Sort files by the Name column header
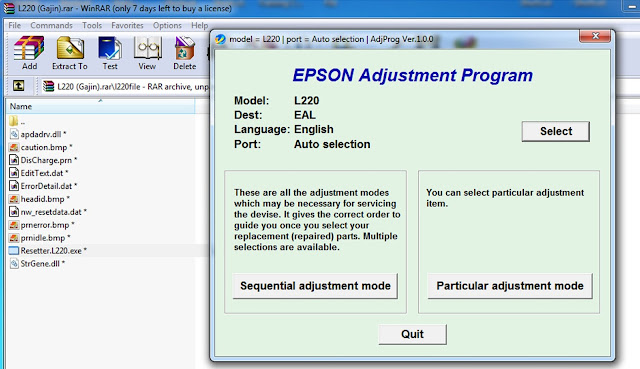The height and width of the screenshot is (369, 640). (100, 107)
